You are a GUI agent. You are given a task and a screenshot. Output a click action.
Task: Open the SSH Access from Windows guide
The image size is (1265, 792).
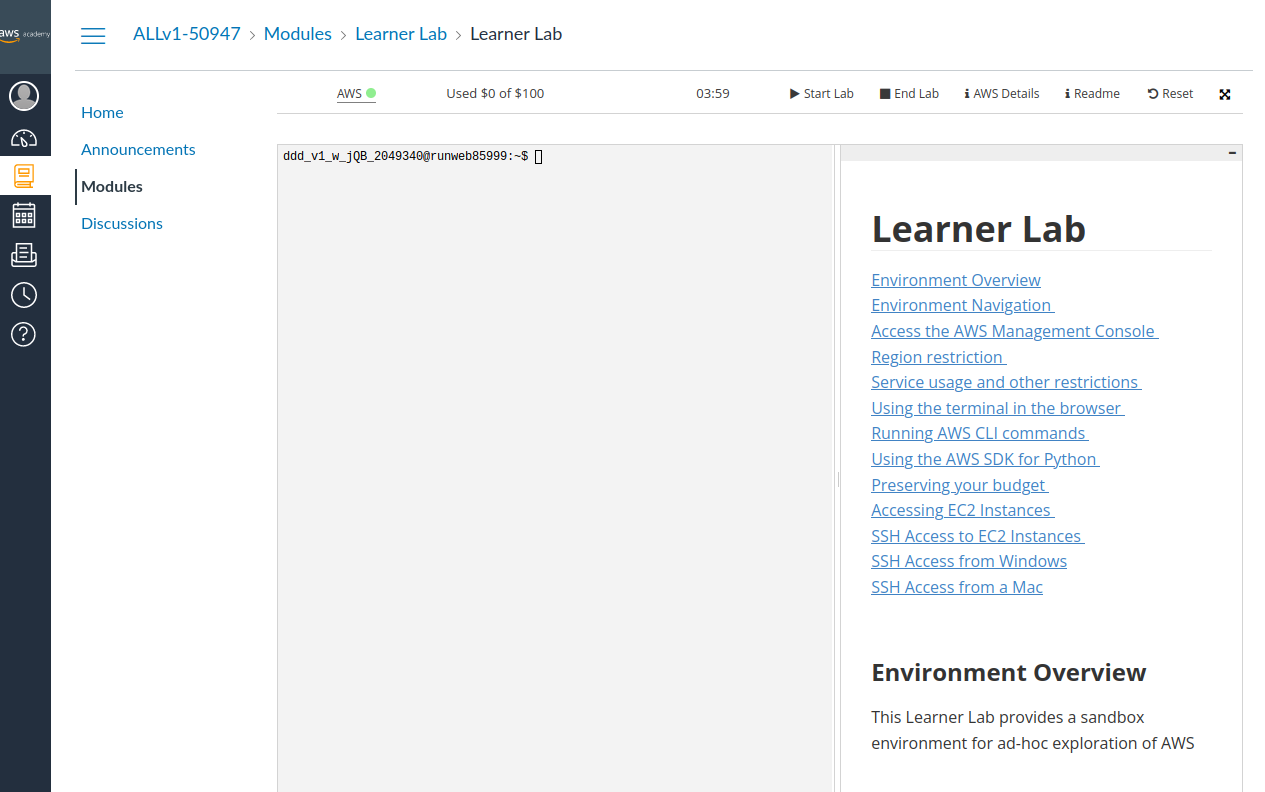968,561
